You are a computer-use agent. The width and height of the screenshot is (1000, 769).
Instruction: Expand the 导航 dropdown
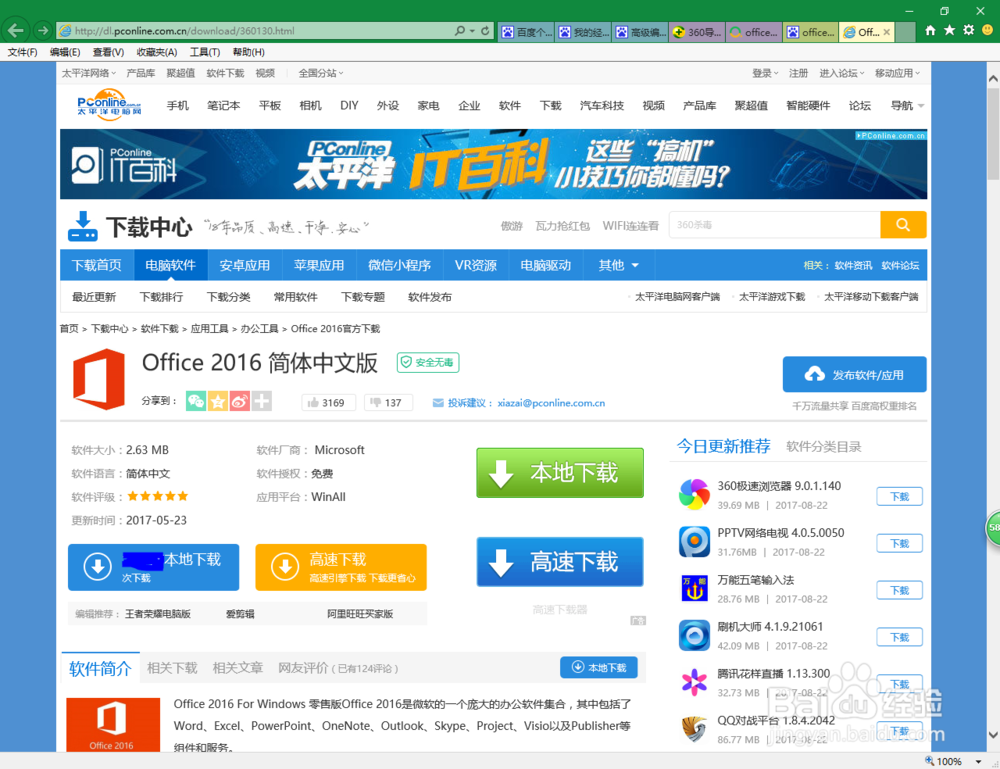click(x=908, y=106)
